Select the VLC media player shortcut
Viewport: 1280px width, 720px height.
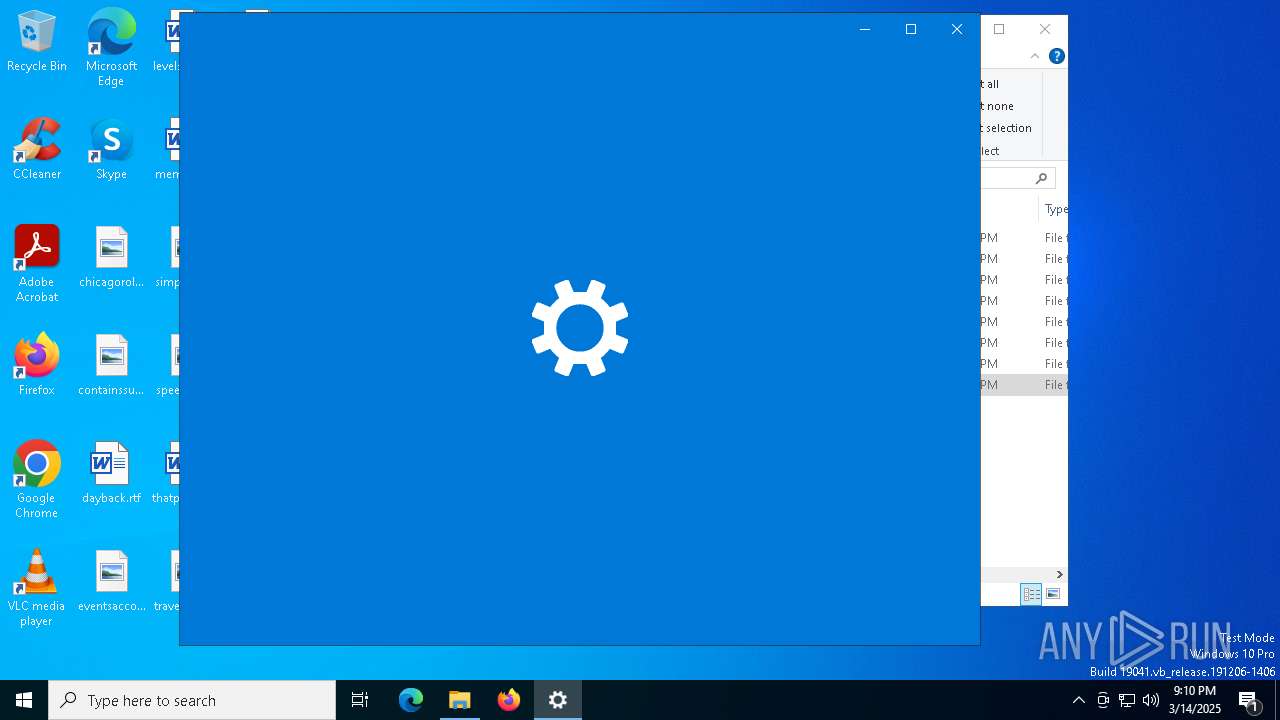(x=37, y=588)
